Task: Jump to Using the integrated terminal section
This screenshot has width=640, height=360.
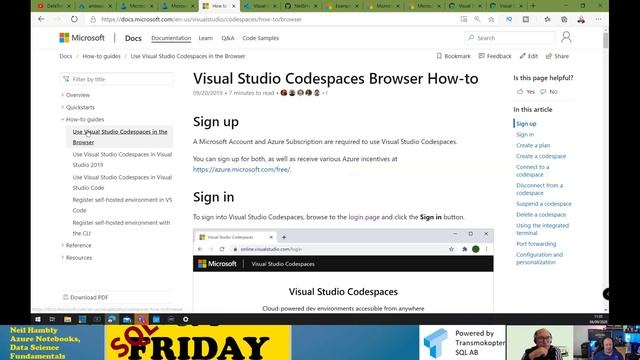Action: pyautogui.click(x=542, y=229)
